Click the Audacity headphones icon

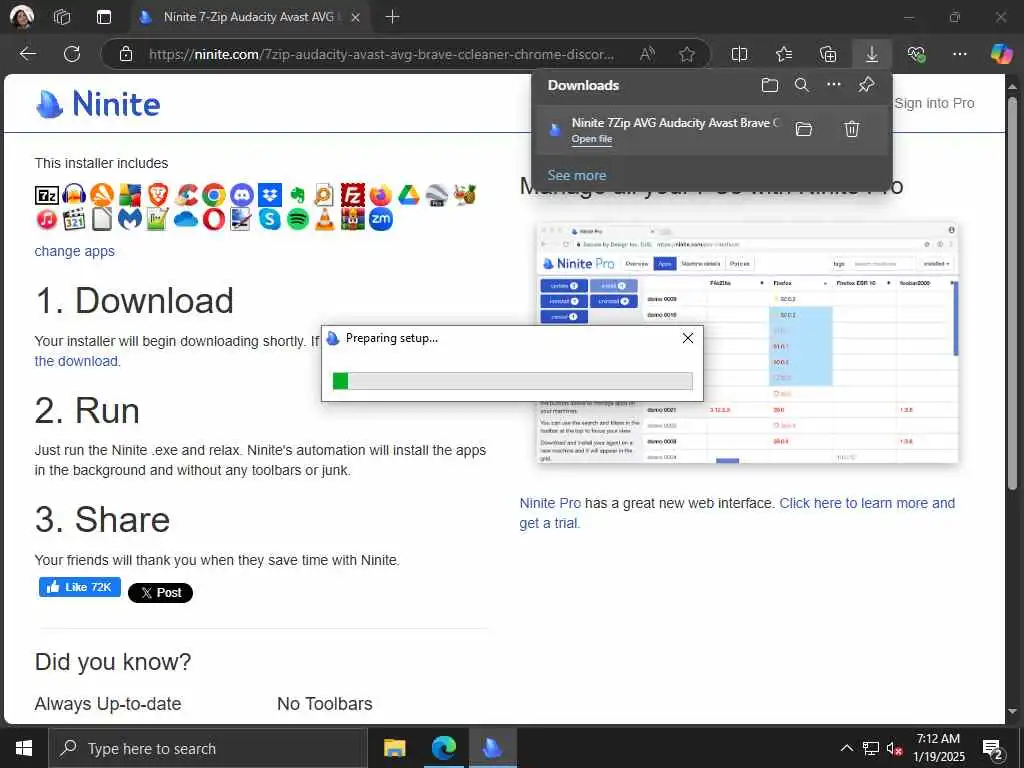(74, 195)
